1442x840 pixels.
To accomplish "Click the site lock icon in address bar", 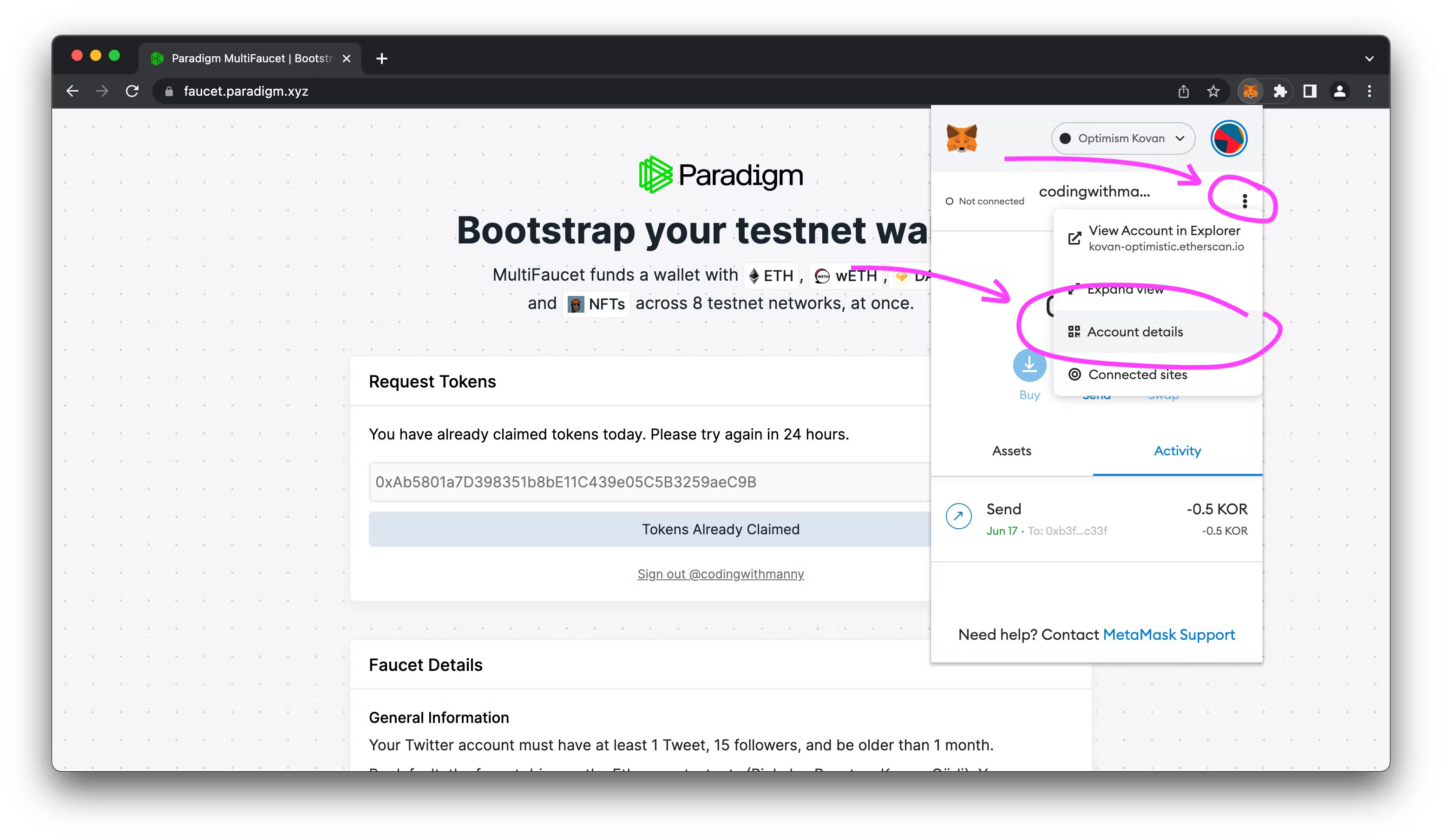I will point(169,91).
